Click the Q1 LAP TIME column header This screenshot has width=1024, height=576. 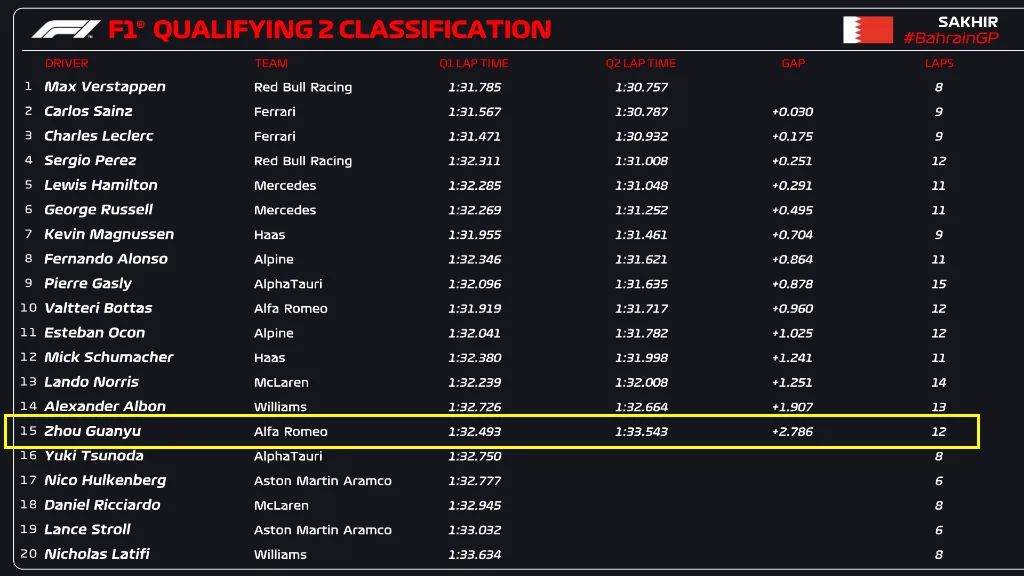point(473,63)
